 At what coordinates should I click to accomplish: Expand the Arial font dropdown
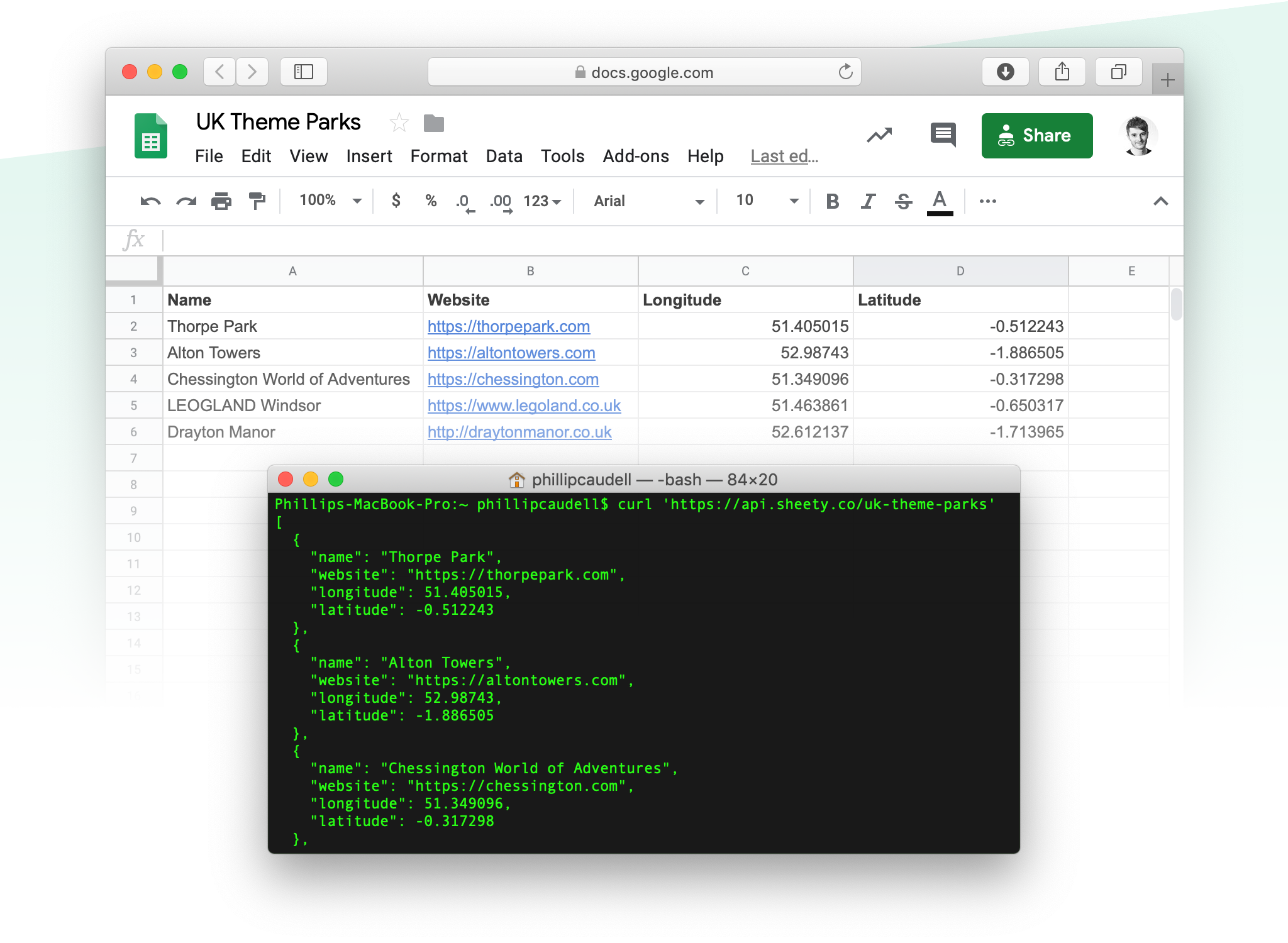pos(648,201)
